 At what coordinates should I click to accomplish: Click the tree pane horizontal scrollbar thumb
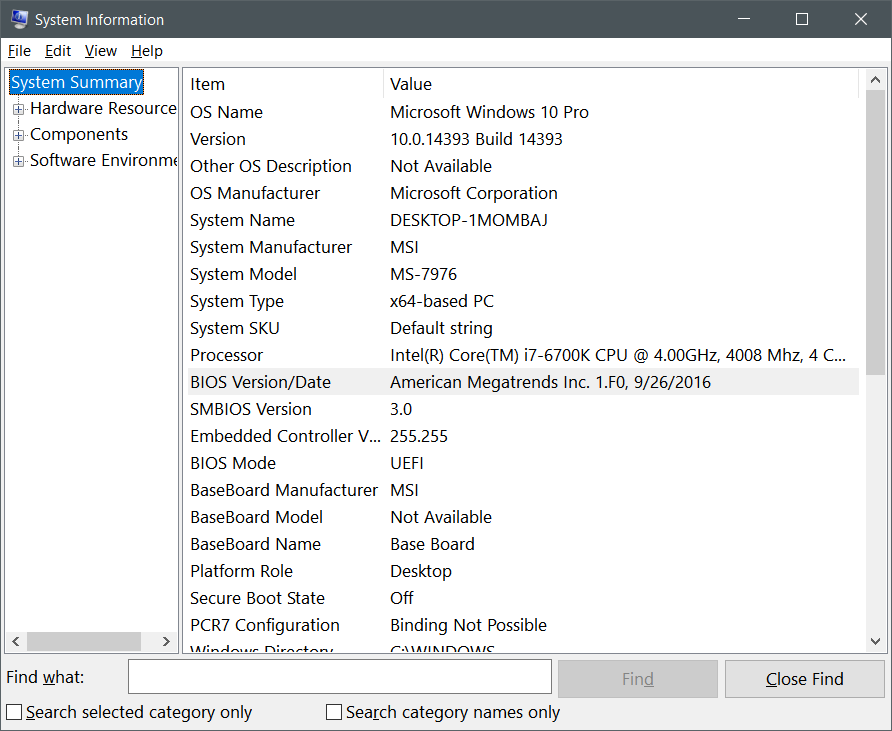(84, 642)
